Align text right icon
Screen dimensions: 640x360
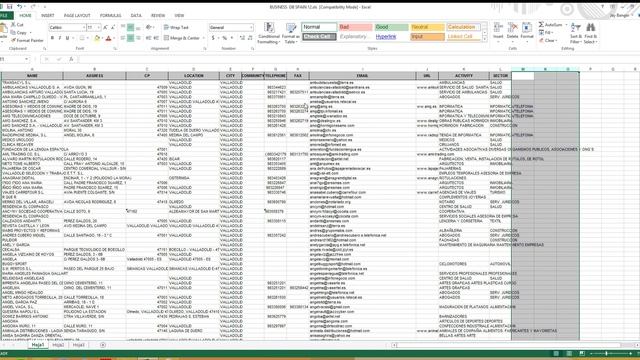(138, 38)
